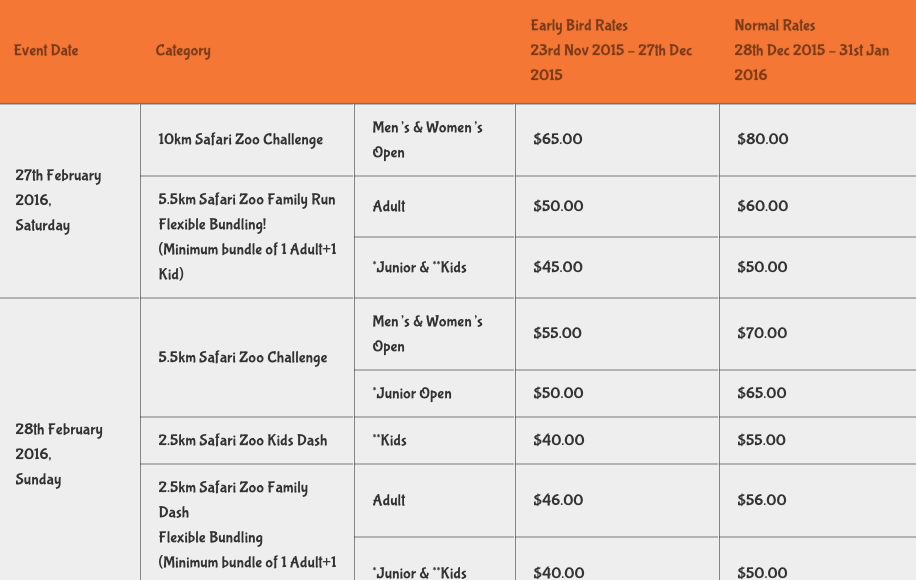Click the *Junior Open subcategory cell
Viewport: 916px width, 580px height.
411,393
